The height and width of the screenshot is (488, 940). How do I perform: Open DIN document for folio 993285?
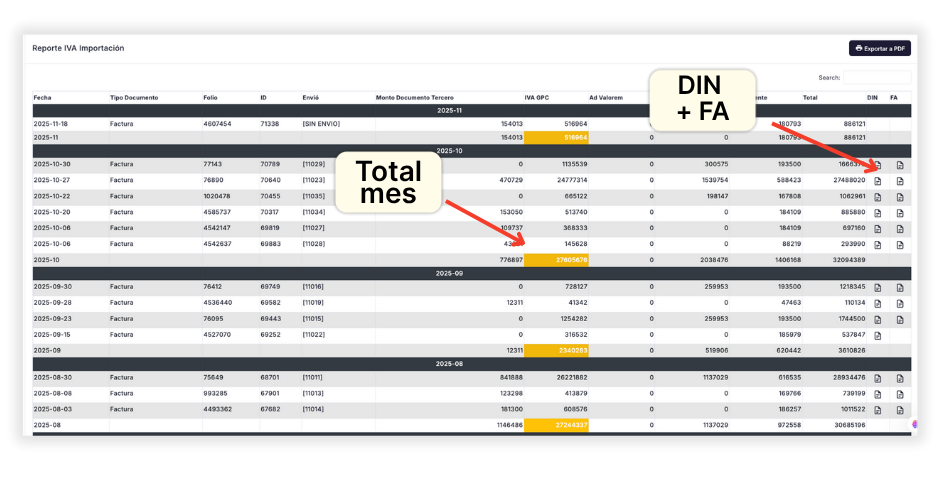pyautogui.click(x=878, y=394)
